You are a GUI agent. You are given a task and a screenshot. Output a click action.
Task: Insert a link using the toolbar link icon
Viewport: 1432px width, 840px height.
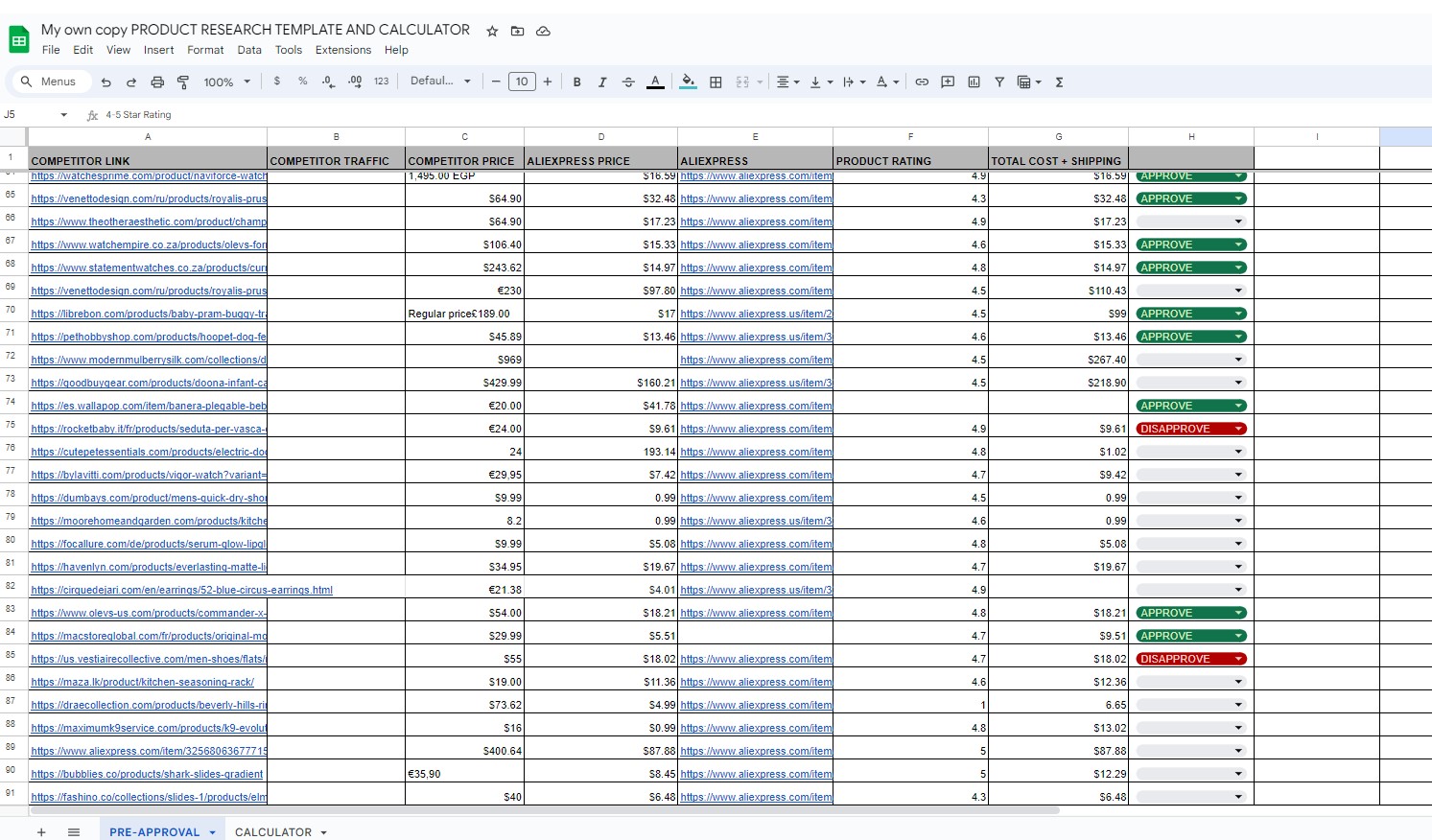pos(922,82)
